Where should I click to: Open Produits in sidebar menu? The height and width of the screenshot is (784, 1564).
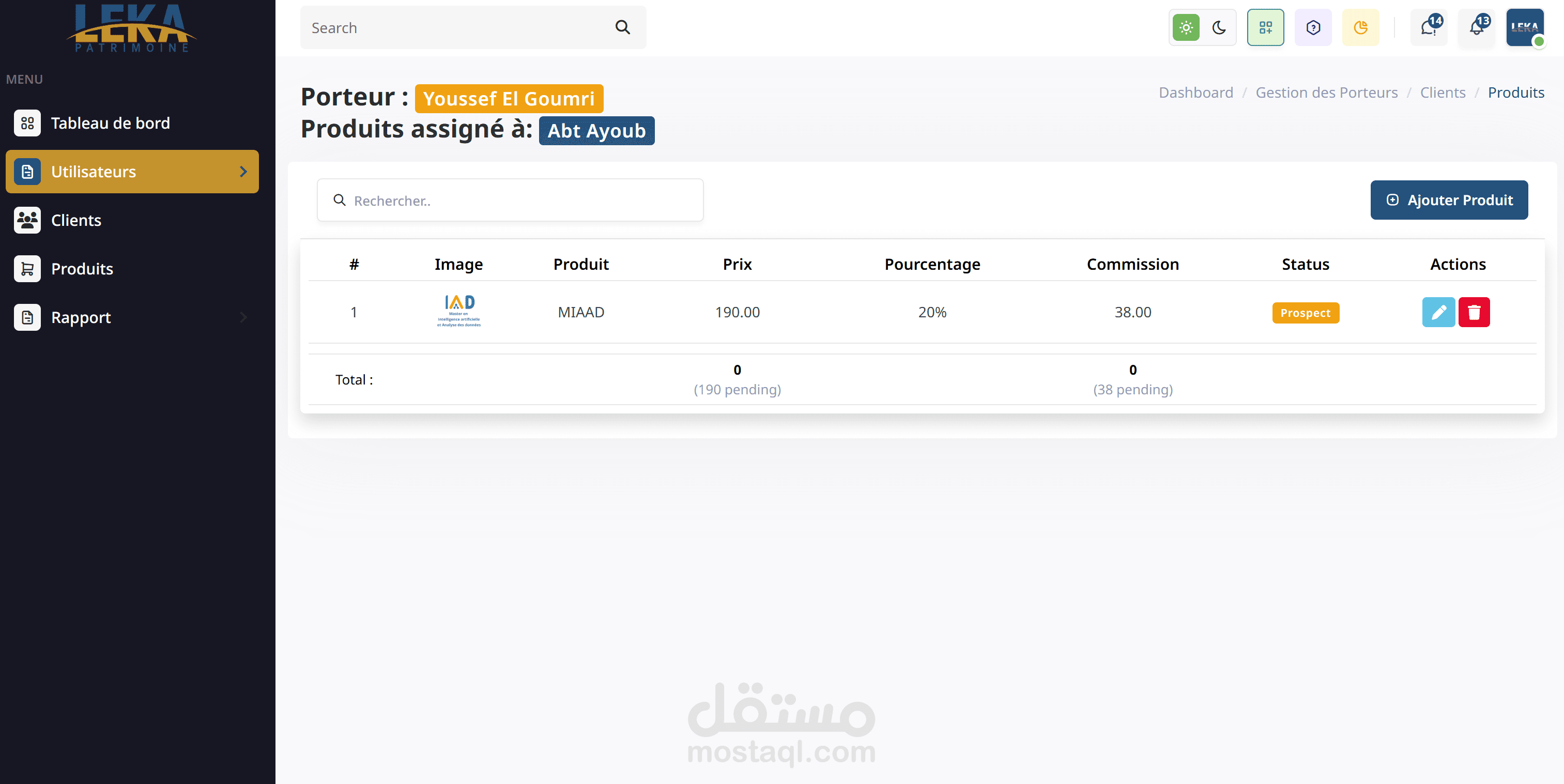point(82,269)
